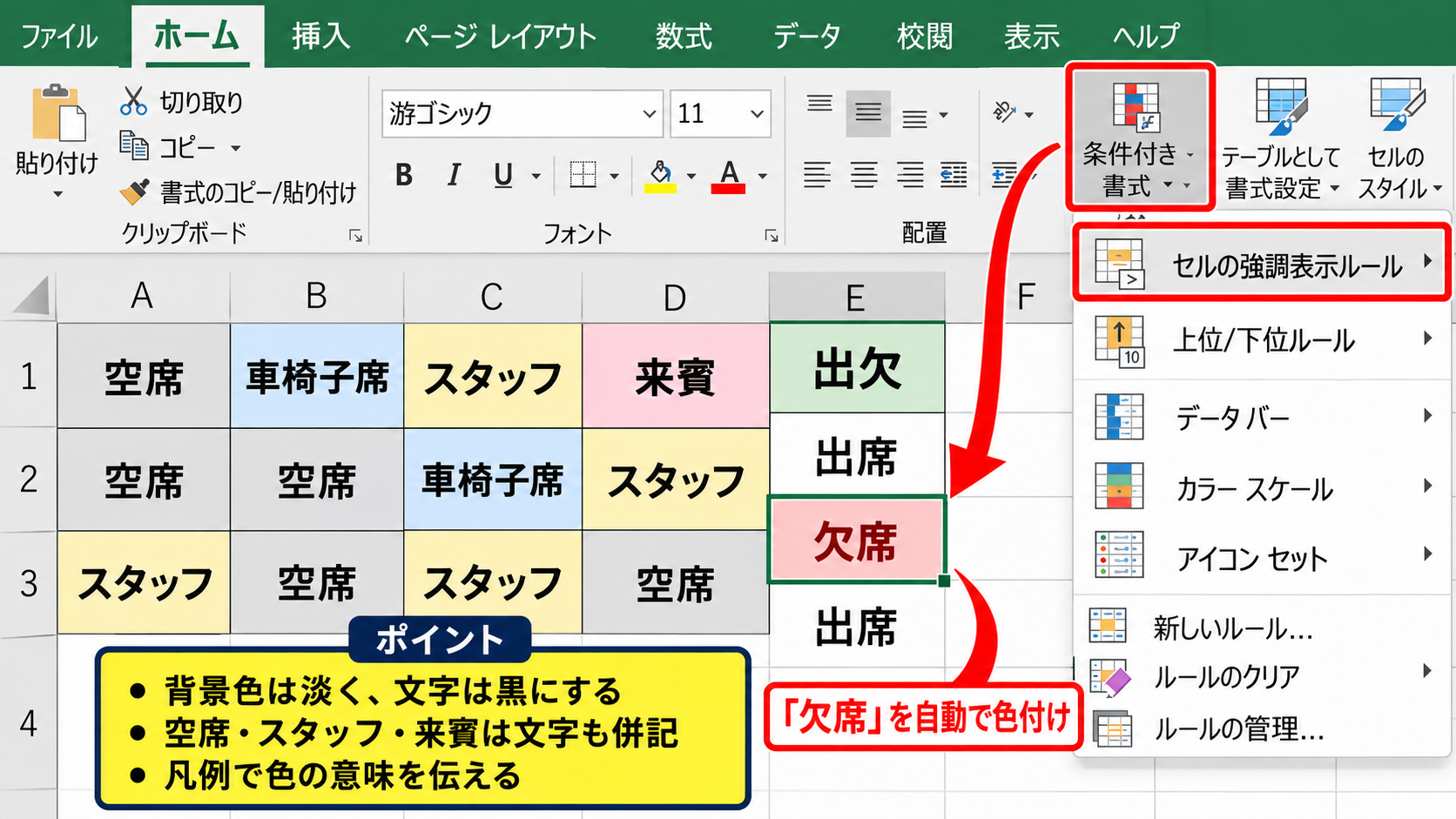Select middle vertical alignment icon

pos(868,113)
